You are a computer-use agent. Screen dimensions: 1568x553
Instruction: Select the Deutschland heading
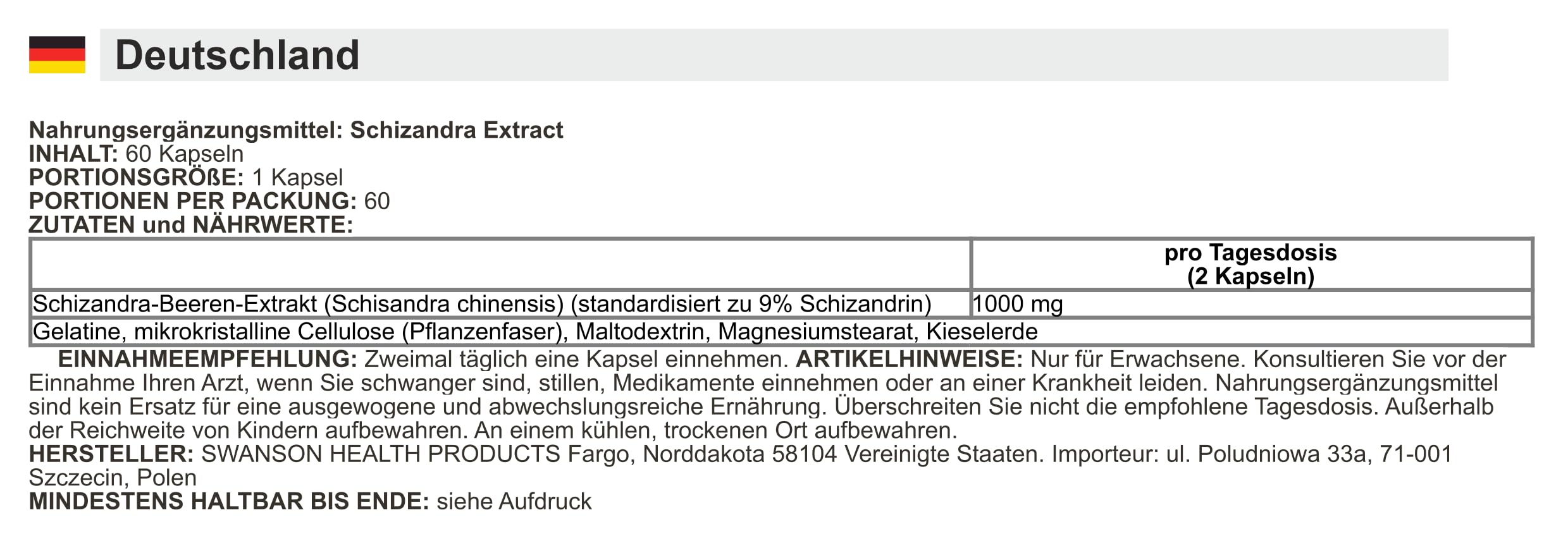click(x=237, y=55)
